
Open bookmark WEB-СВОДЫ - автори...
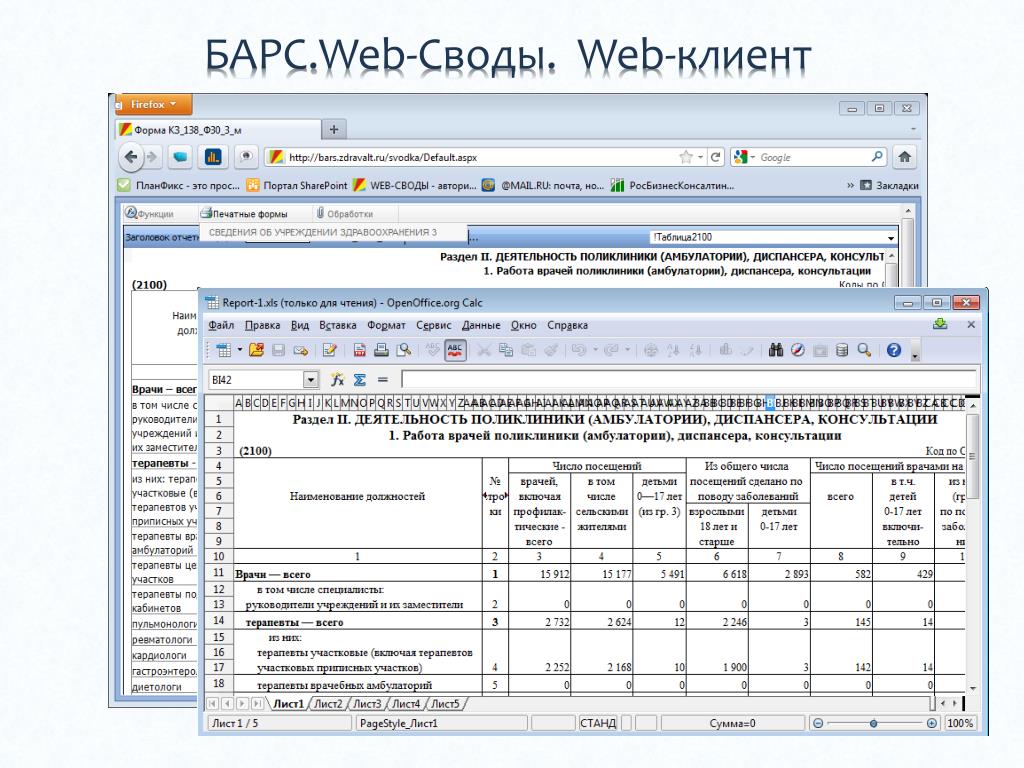pos(415,185)
